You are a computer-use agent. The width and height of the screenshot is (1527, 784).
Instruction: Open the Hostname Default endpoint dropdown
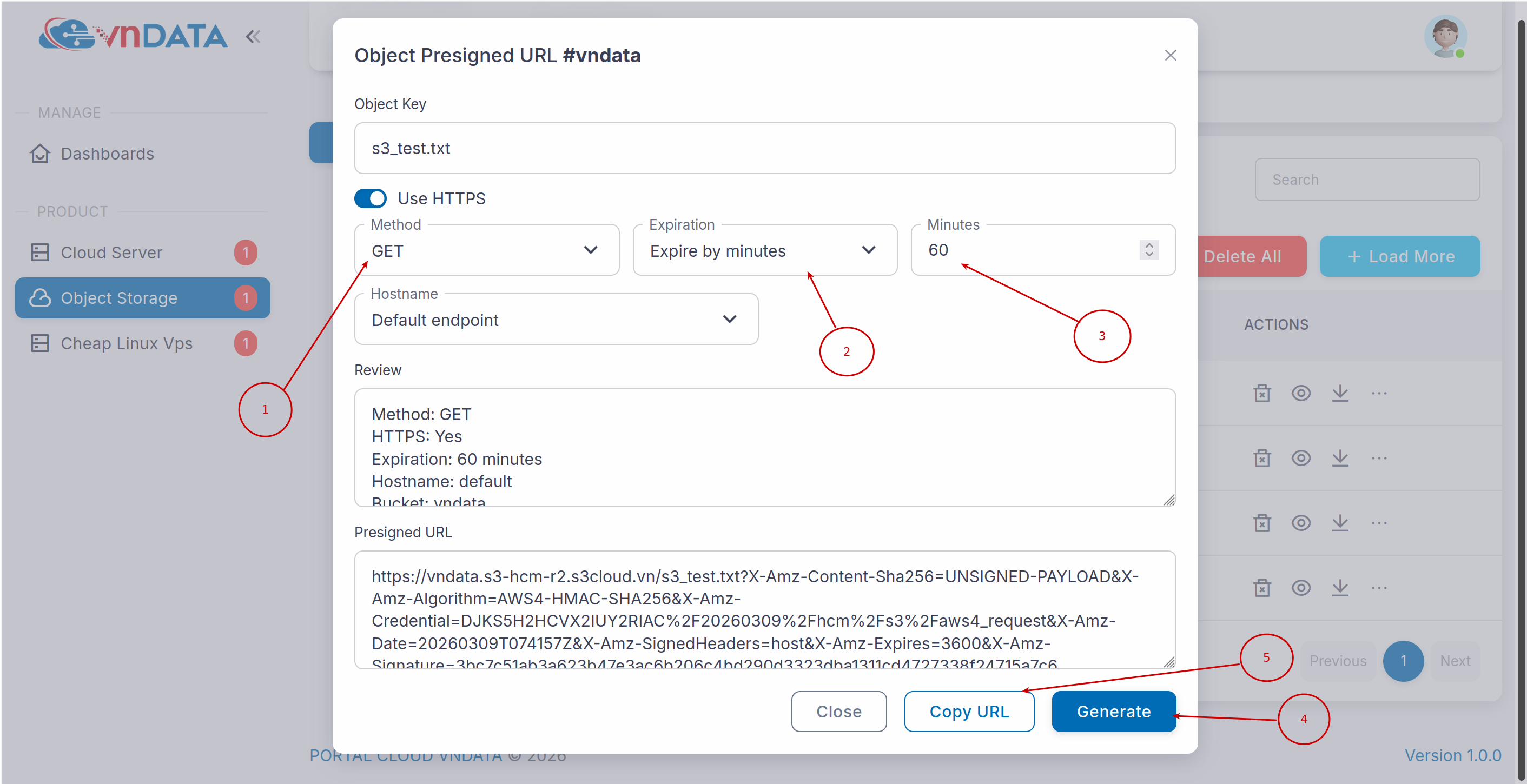tap(556, 320)
